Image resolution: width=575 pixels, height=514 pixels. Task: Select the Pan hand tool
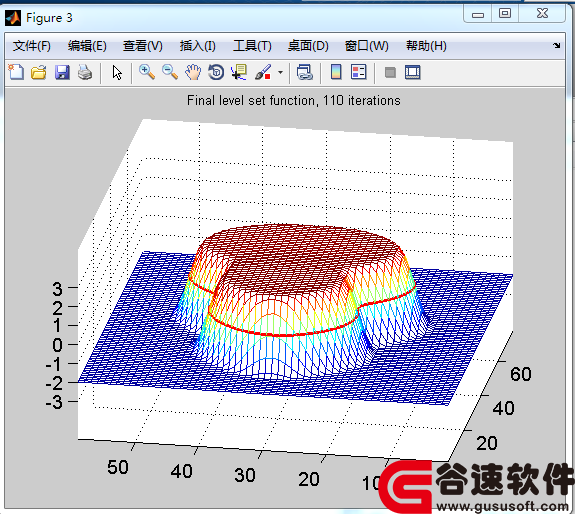193,72
